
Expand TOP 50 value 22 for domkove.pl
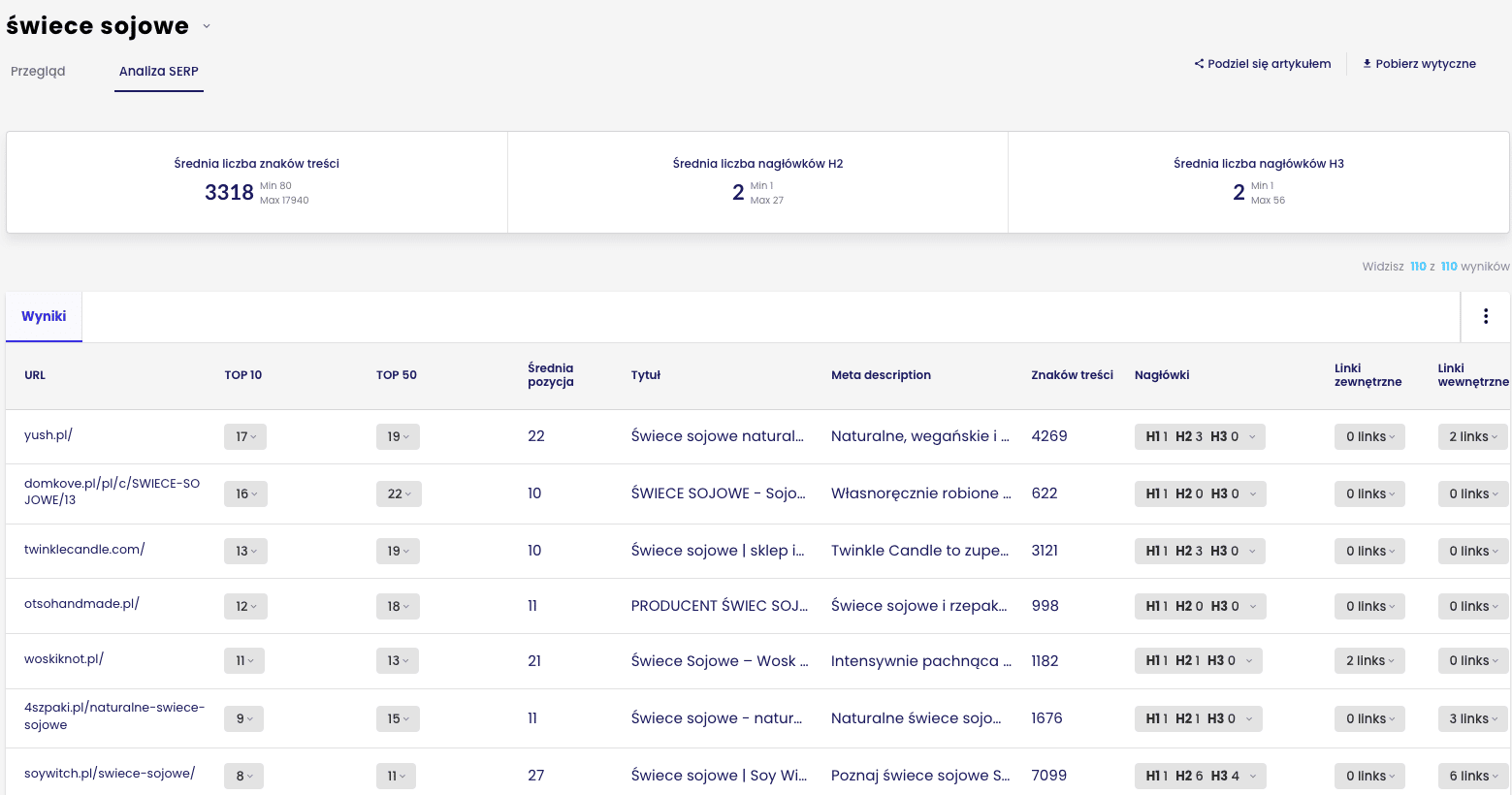399,493
